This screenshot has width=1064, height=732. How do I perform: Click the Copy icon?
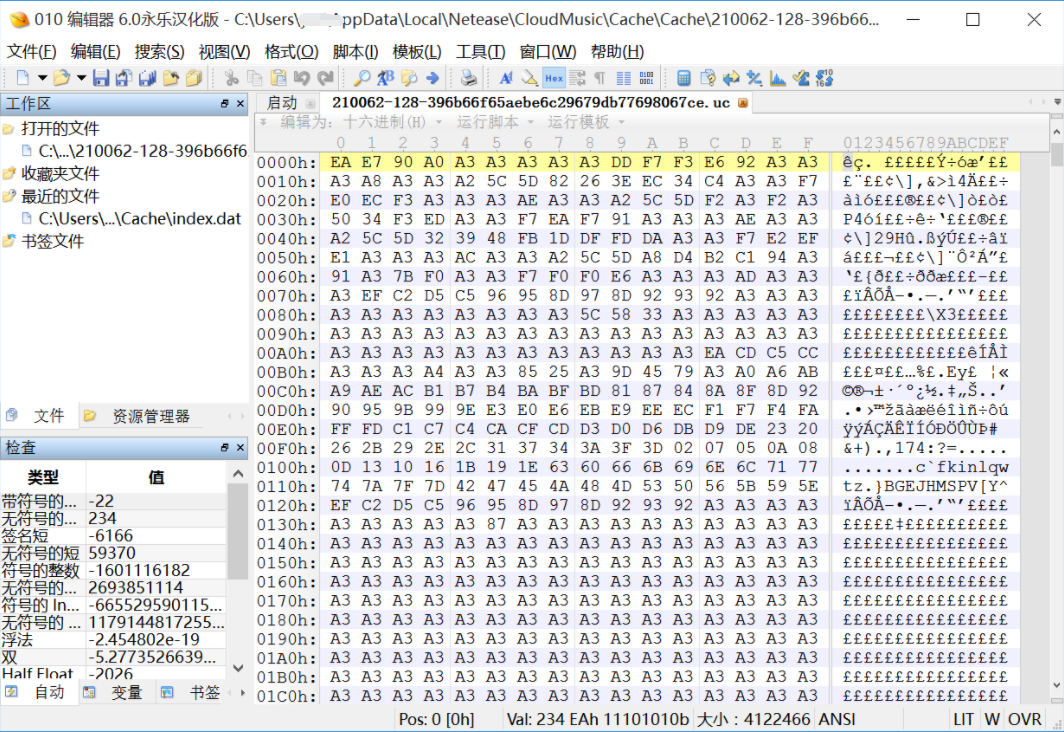tap(254, 78)
